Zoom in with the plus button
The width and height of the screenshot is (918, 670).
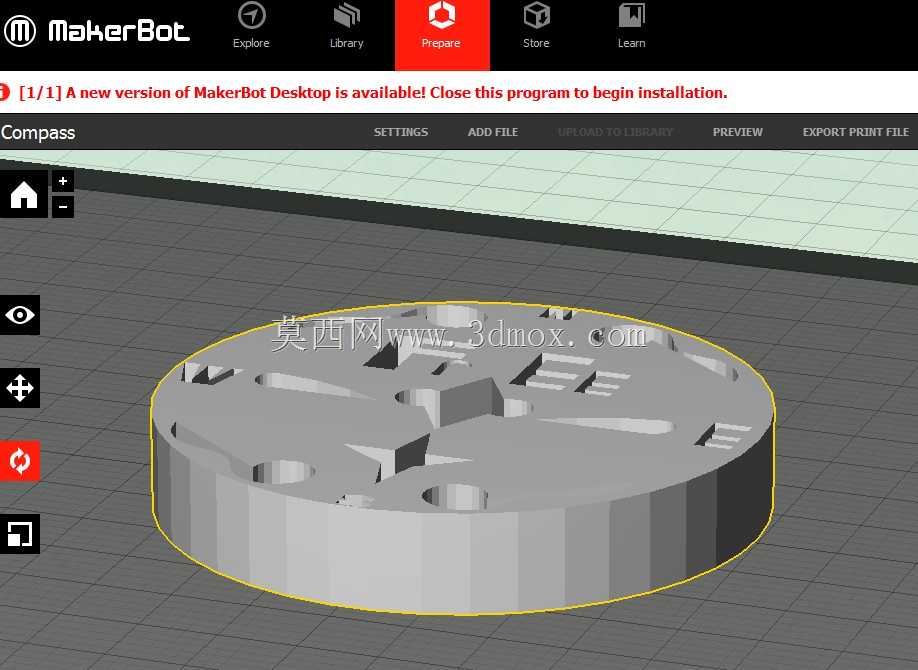(x=63, y=182)
